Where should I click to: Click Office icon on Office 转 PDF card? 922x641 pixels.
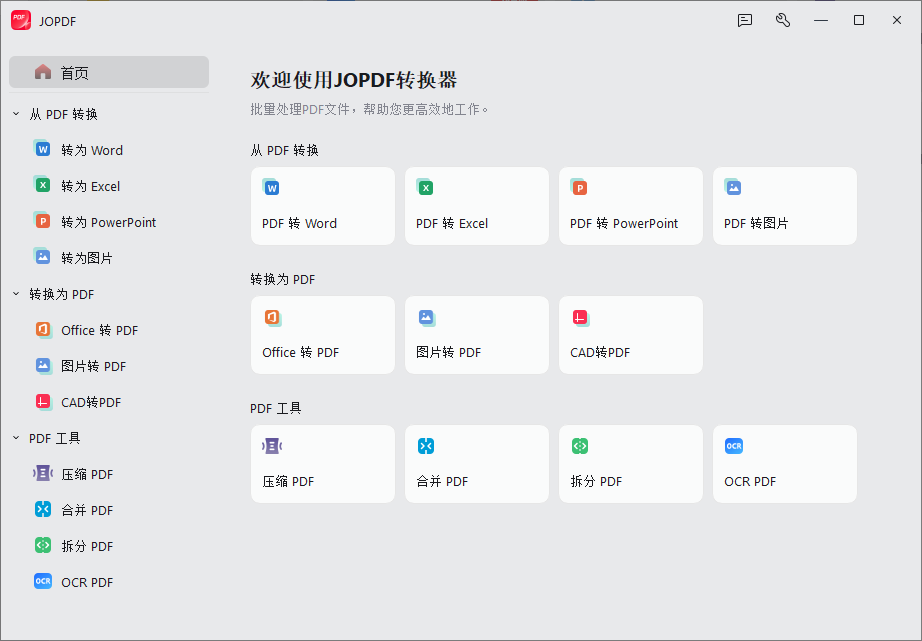(x=272, y=318)
